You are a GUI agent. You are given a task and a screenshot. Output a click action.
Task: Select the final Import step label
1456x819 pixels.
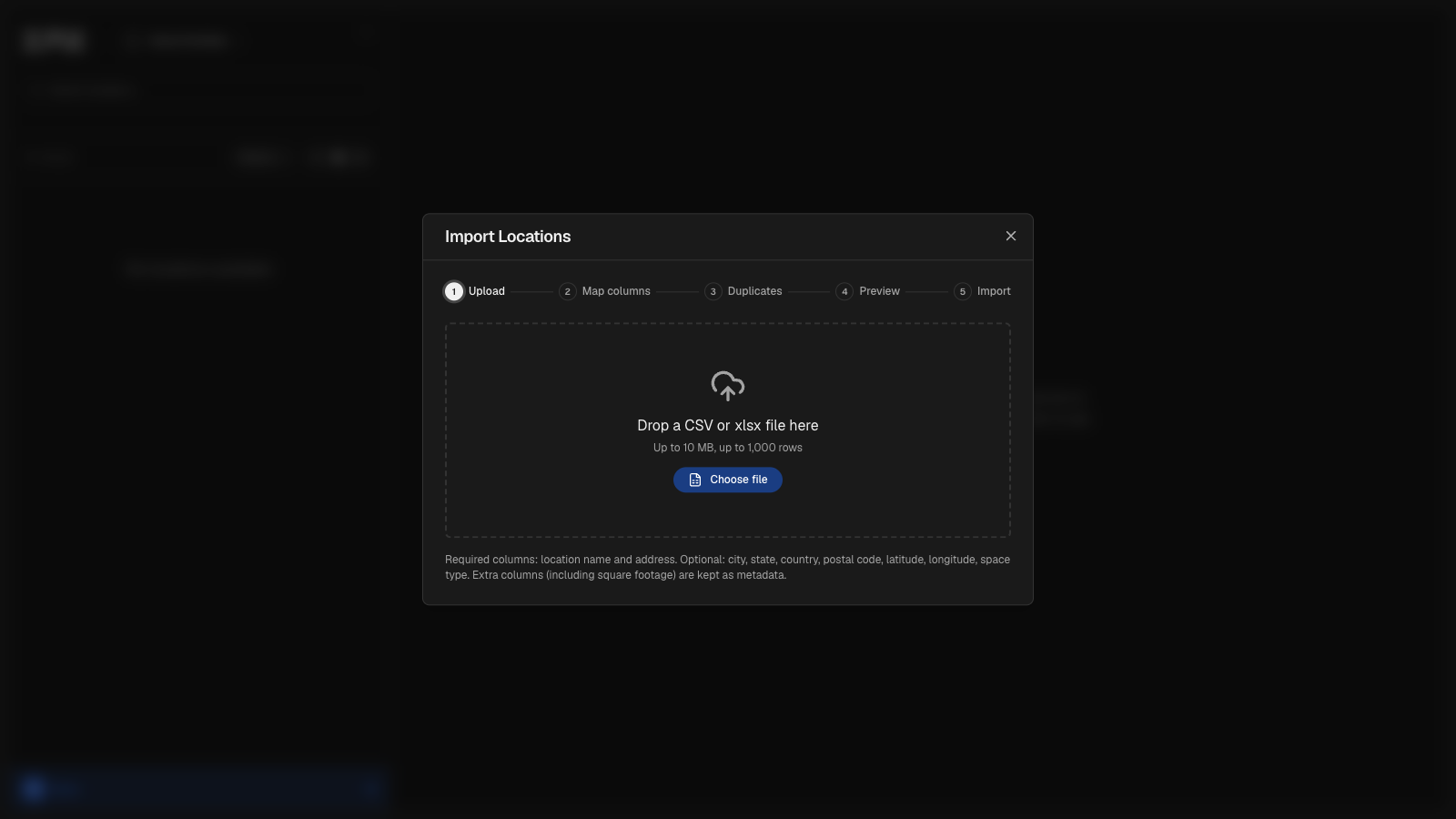coord(994,291)
